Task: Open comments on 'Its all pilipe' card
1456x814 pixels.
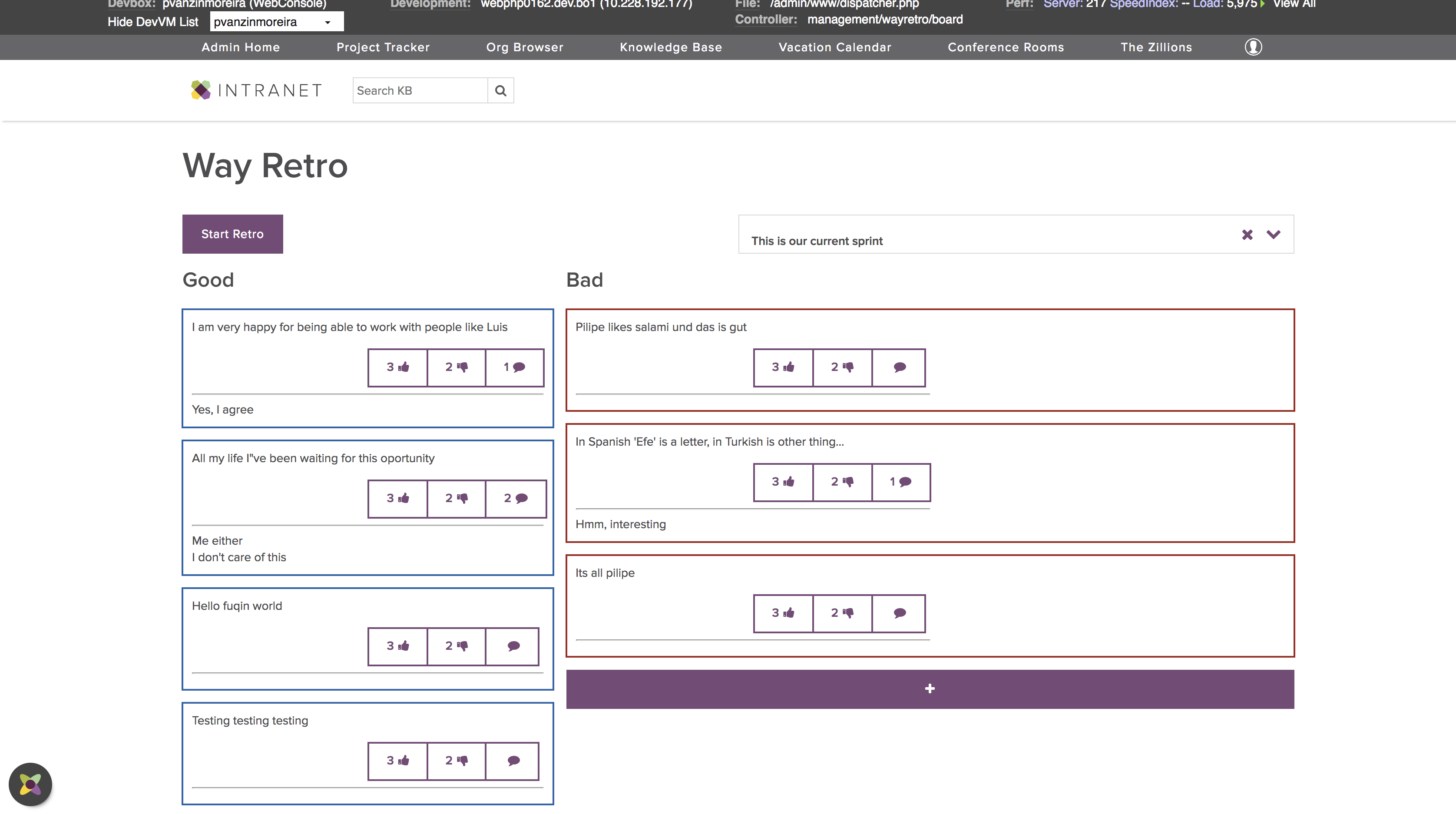Action: coord(899,613)
